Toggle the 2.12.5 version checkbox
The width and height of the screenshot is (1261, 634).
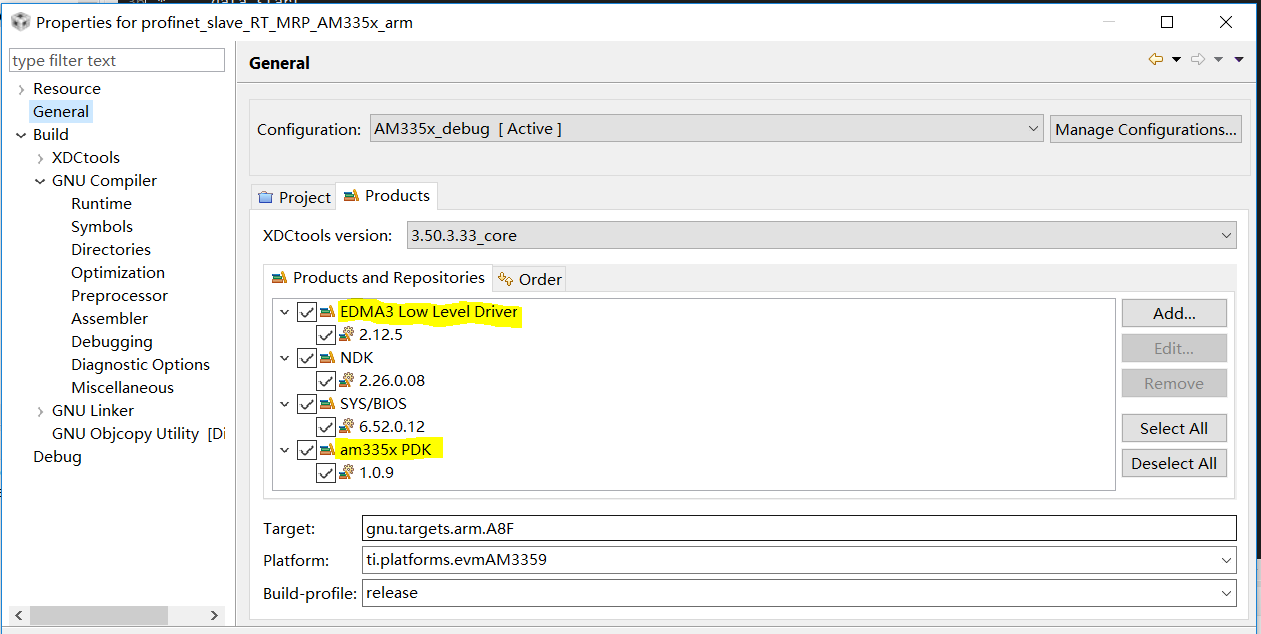[x=326, y=335]
